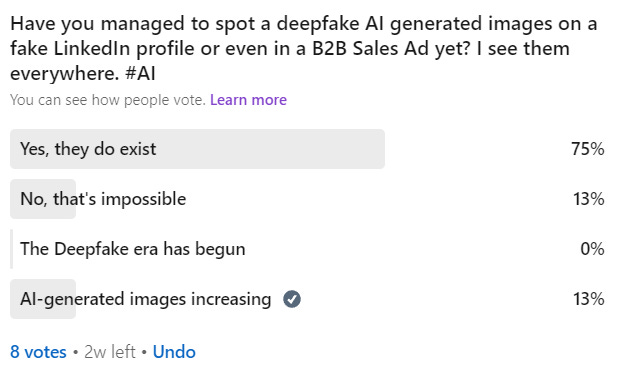The height and width of the screenshot is (366, 621).
Task: View voters via the 8 votes link
Action: [x=38, y=352]
